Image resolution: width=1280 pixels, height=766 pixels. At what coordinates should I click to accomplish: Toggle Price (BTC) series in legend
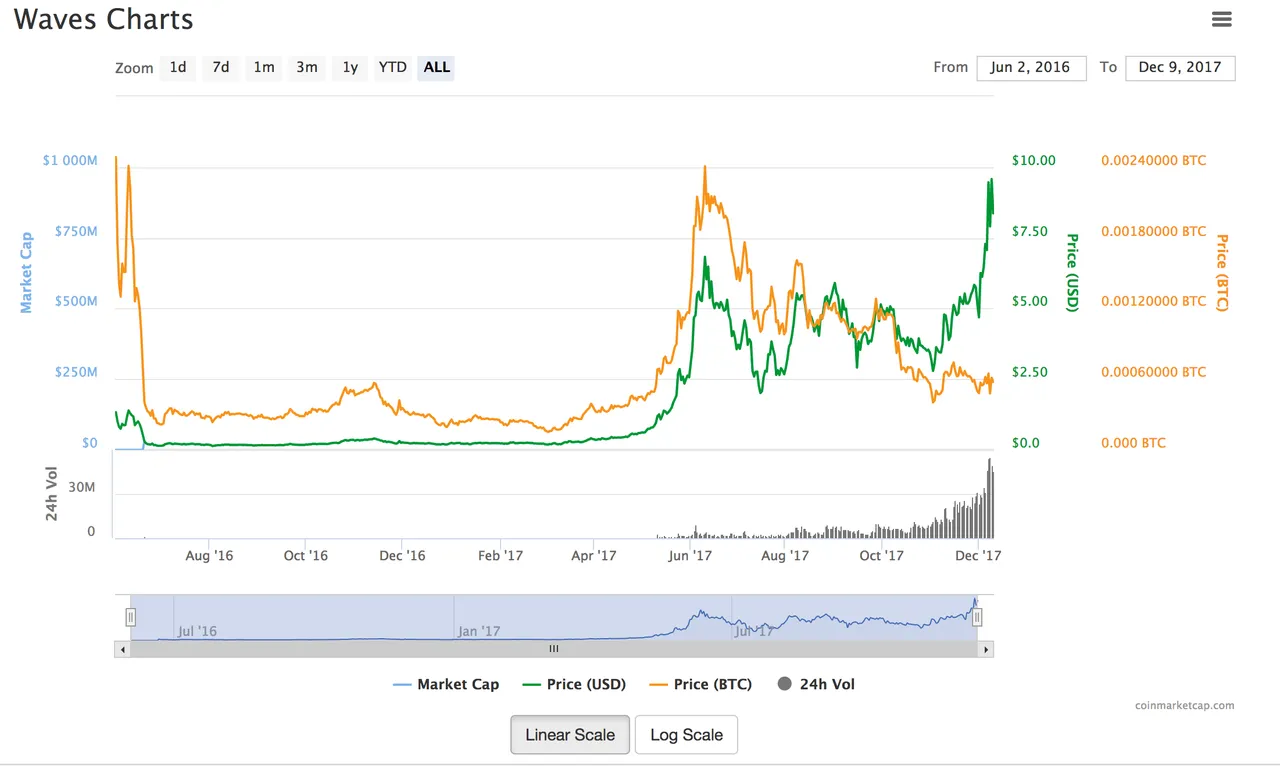[x=701, y=684]
